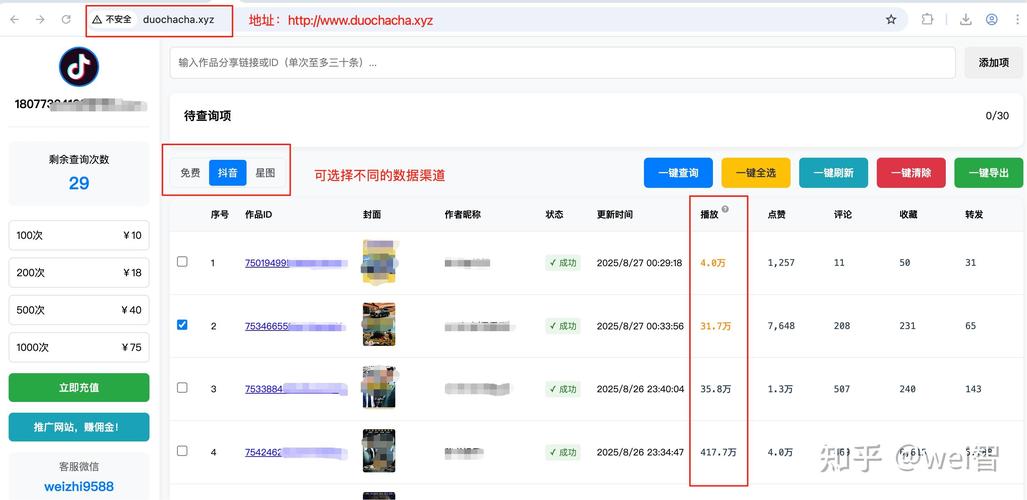Open the browser extensions puzzle icon
This screenshot has width=1027, height=500.
pos(928,19)
